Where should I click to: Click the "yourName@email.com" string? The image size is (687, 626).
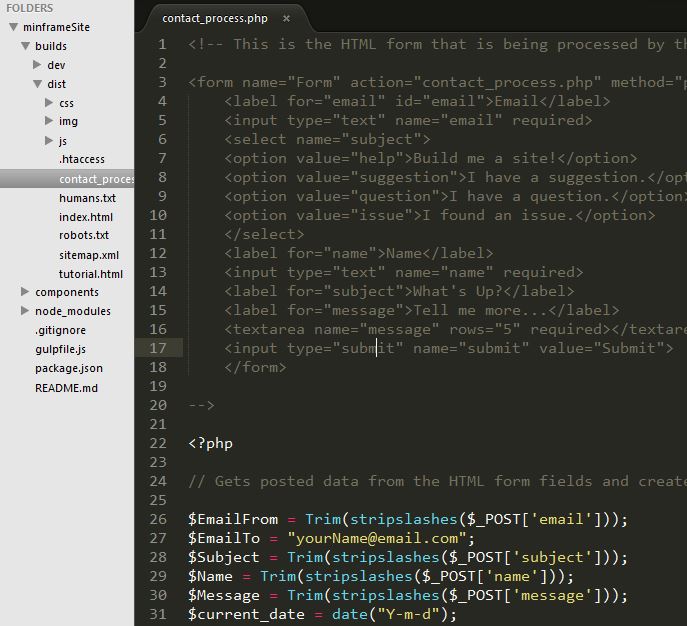[x=377, y=538]
